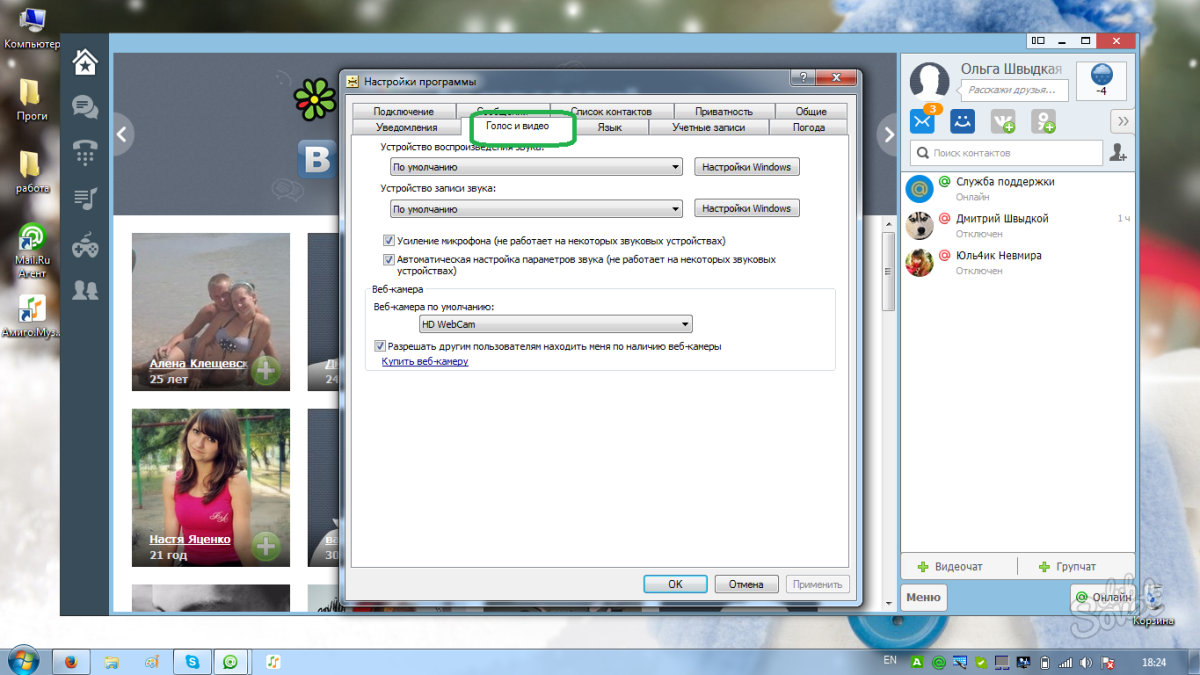Open the phone dialpad sidebar icon
Screen dimensions: 1200x675
click(x=86, y=153)
